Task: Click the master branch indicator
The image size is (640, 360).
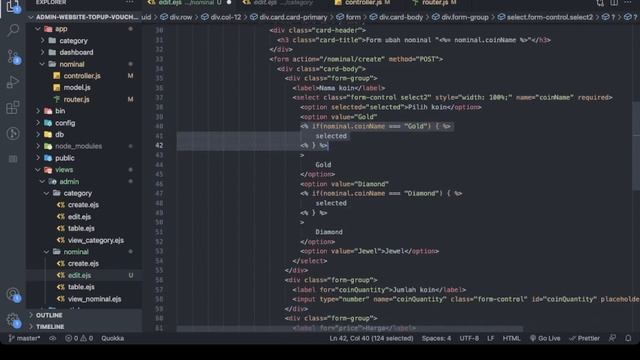Action: tap(24, 338)
